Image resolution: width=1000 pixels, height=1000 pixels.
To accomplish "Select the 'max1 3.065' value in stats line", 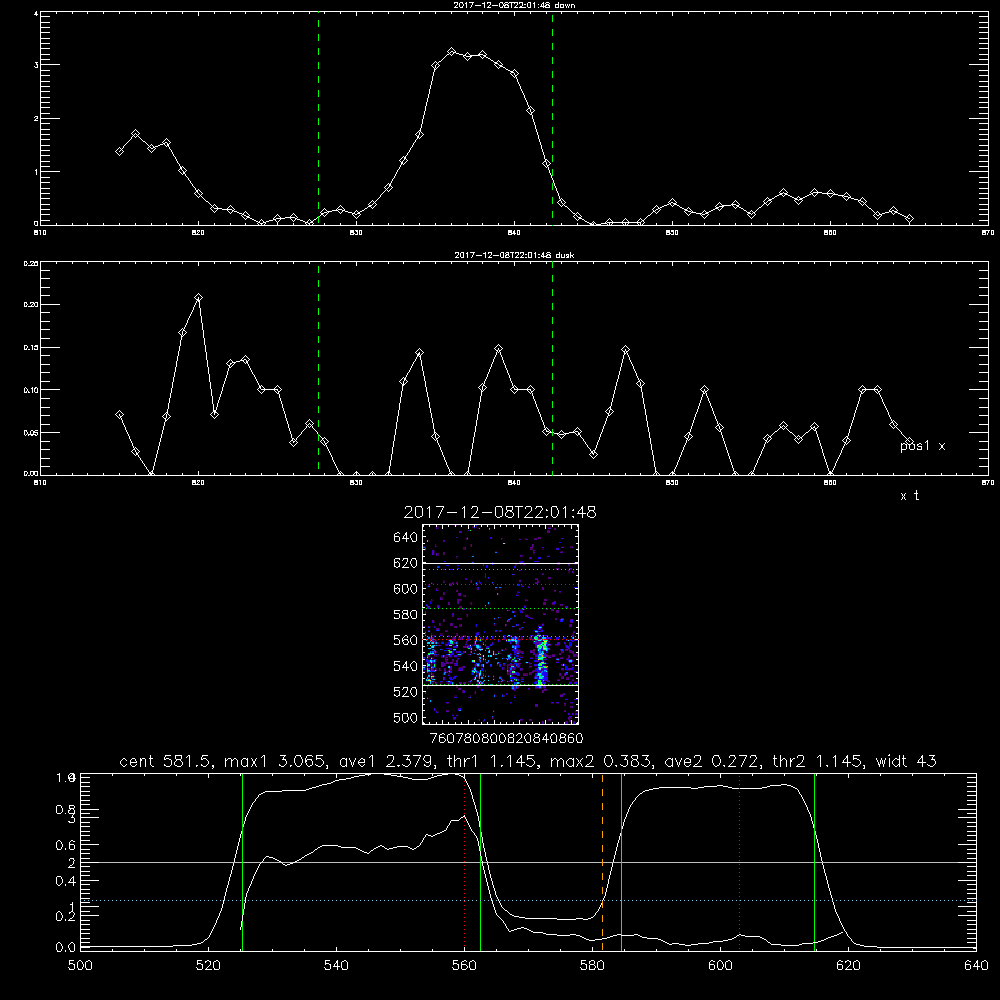I will pos(275,761).
